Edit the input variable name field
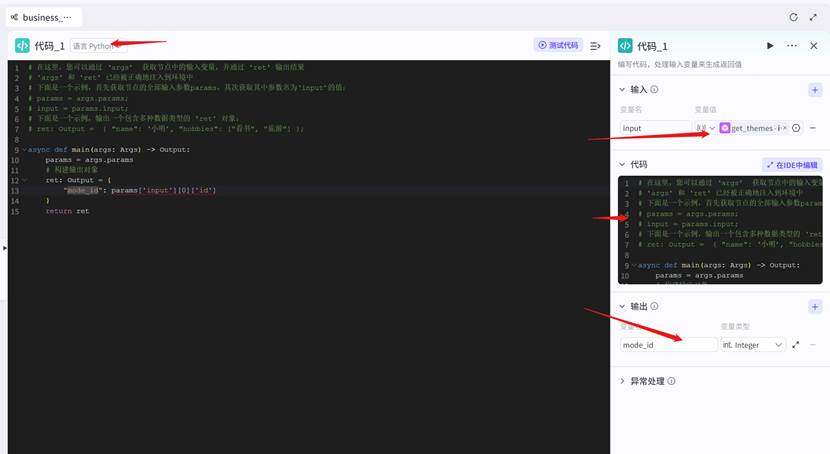830x454 pixels. click(x=655, y=128)
